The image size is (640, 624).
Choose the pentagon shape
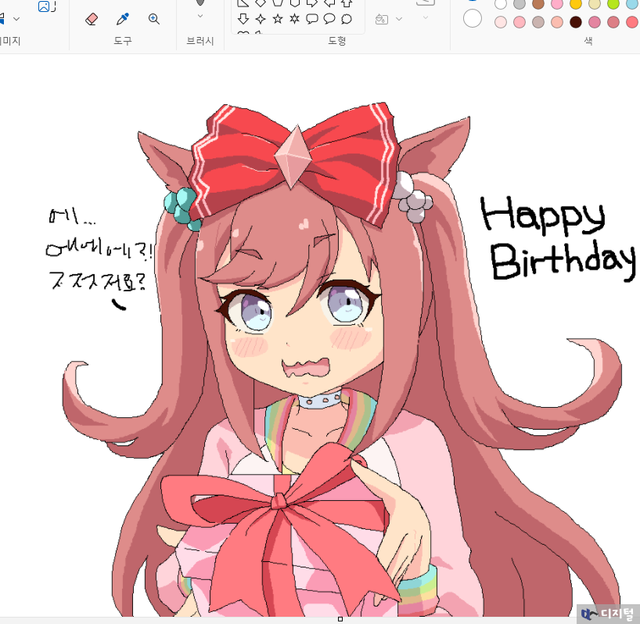(x=278, y=3)
